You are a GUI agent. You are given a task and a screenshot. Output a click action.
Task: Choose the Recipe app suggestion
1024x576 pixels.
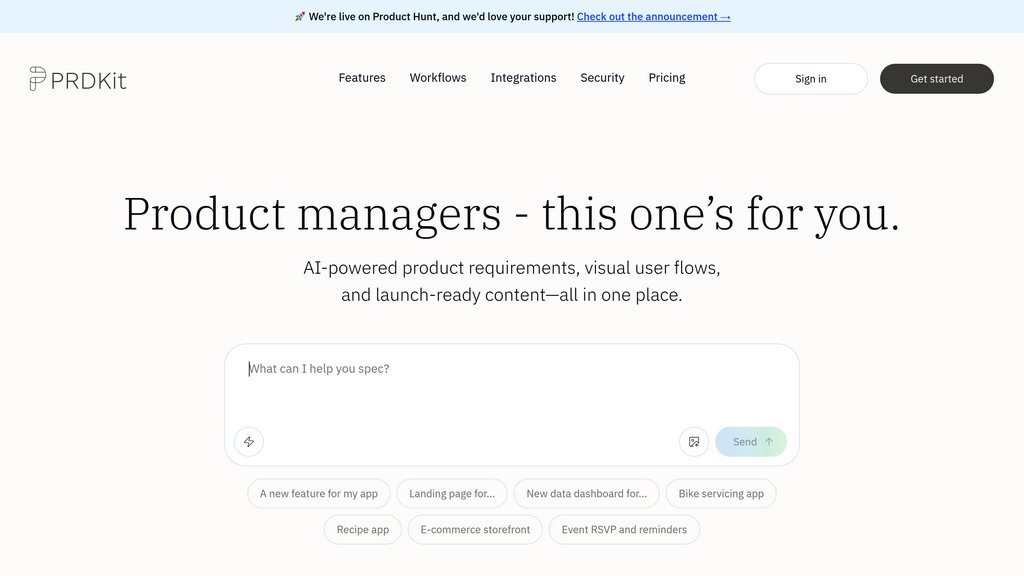tap(362, 530)
